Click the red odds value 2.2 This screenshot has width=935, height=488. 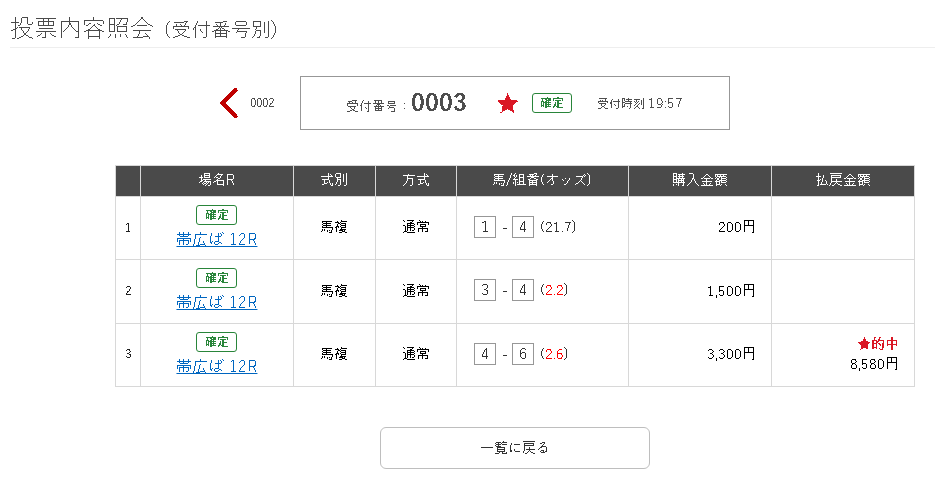coord(554,291)
